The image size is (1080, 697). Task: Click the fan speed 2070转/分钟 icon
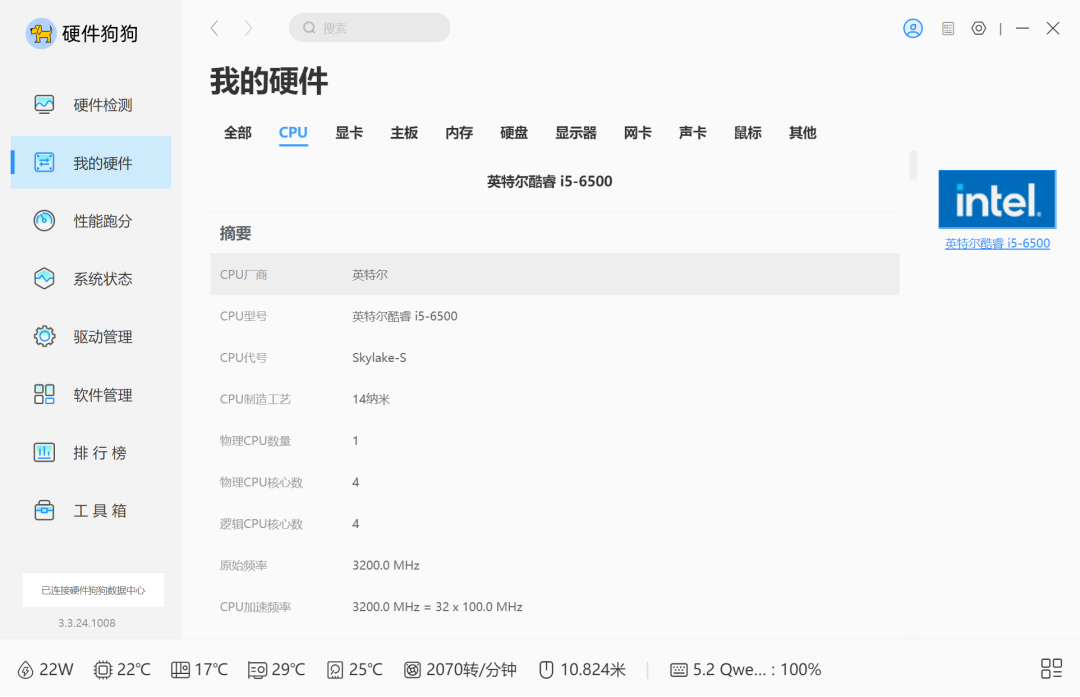coord(412,669)
